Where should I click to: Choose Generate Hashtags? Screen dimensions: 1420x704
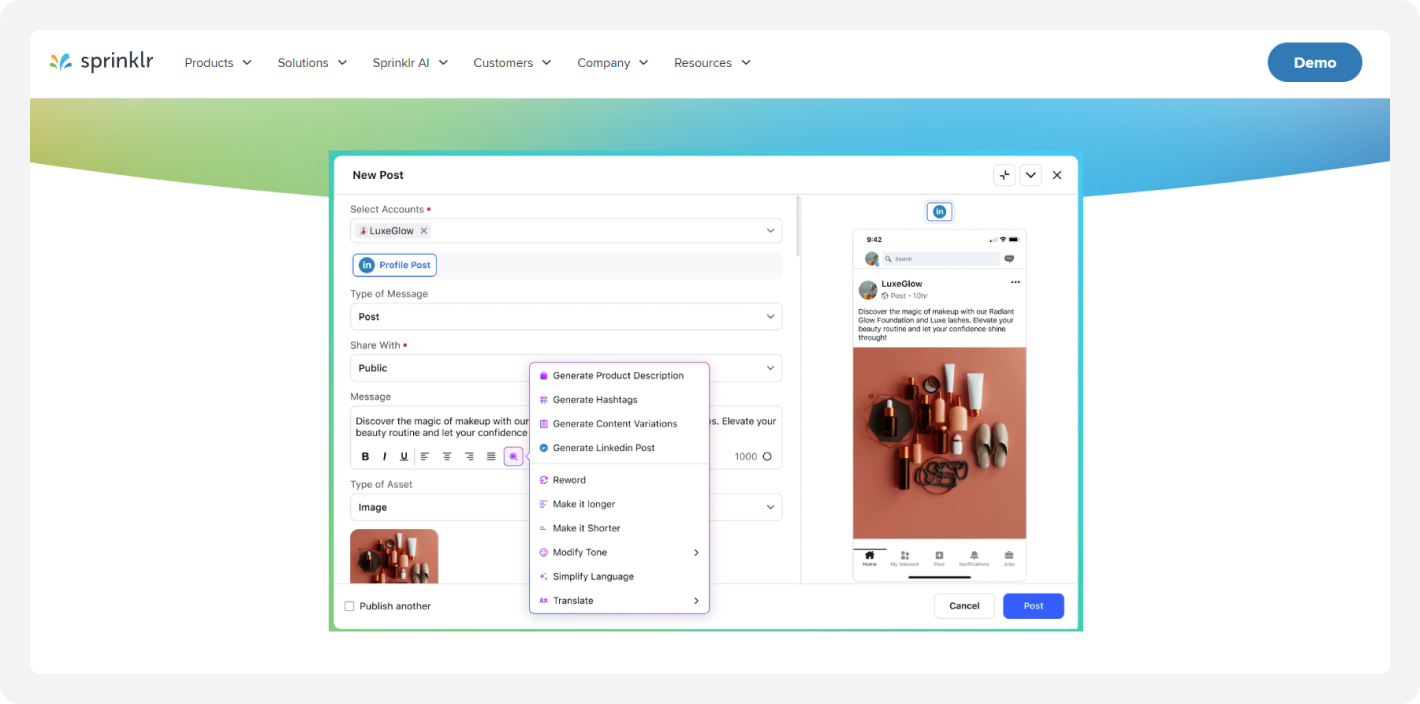click(x=619, y=400)
